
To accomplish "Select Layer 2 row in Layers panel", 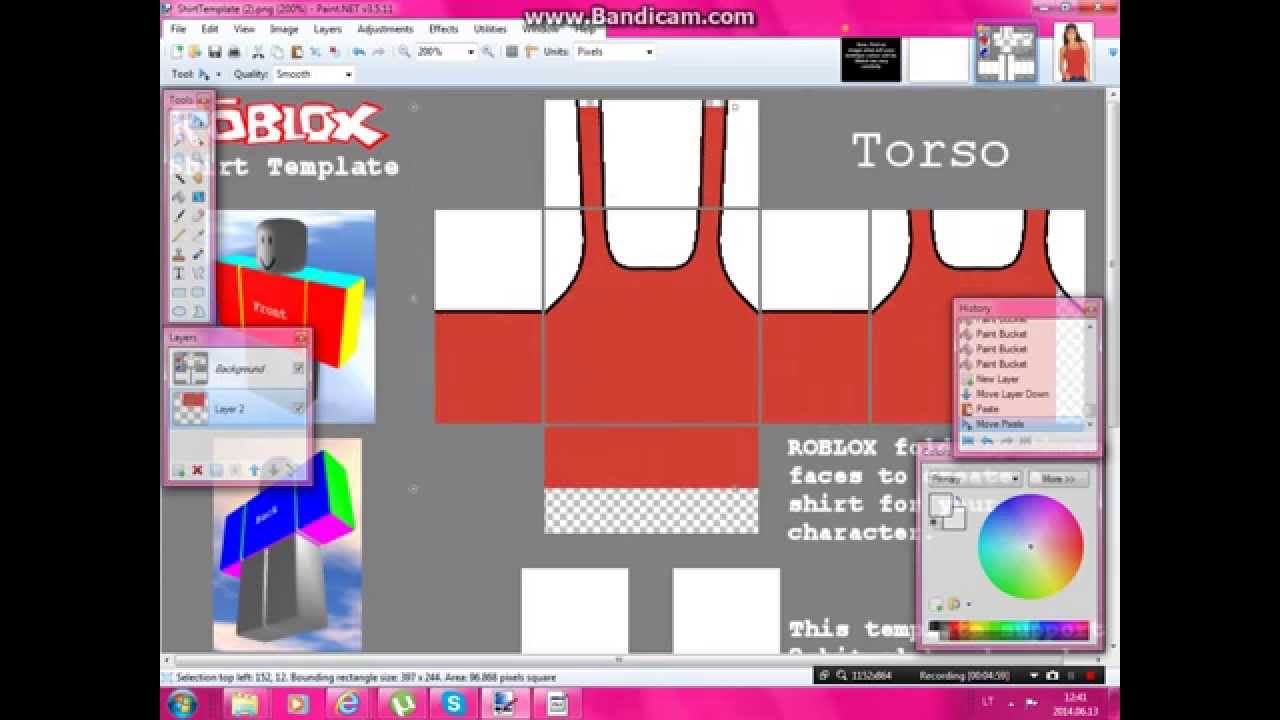I will [238, 408].
